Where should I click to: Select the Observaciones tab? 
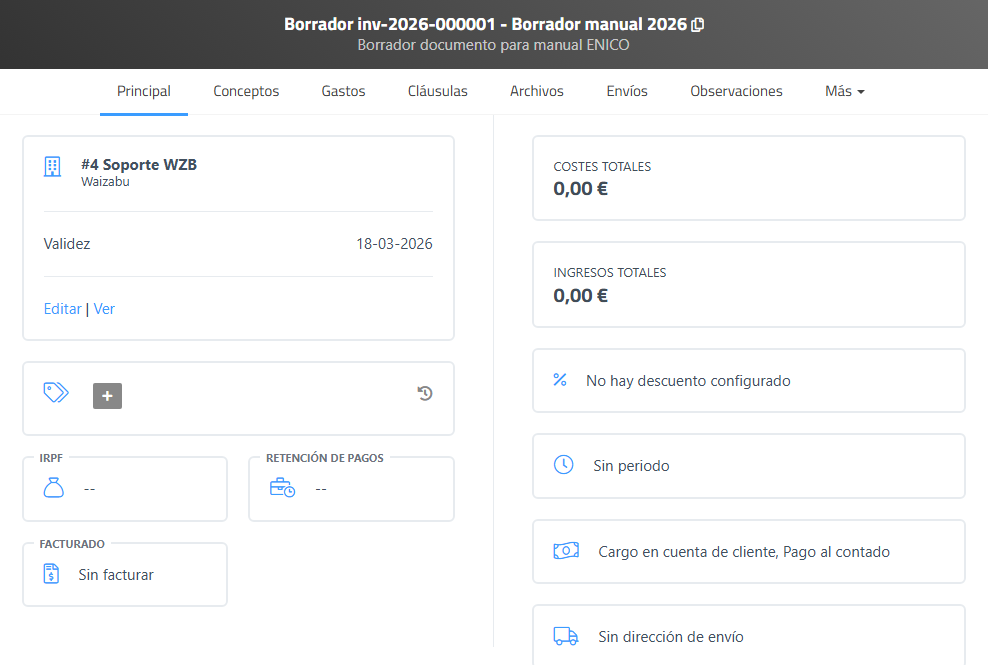pyautogui.click(x=736, y=91)
